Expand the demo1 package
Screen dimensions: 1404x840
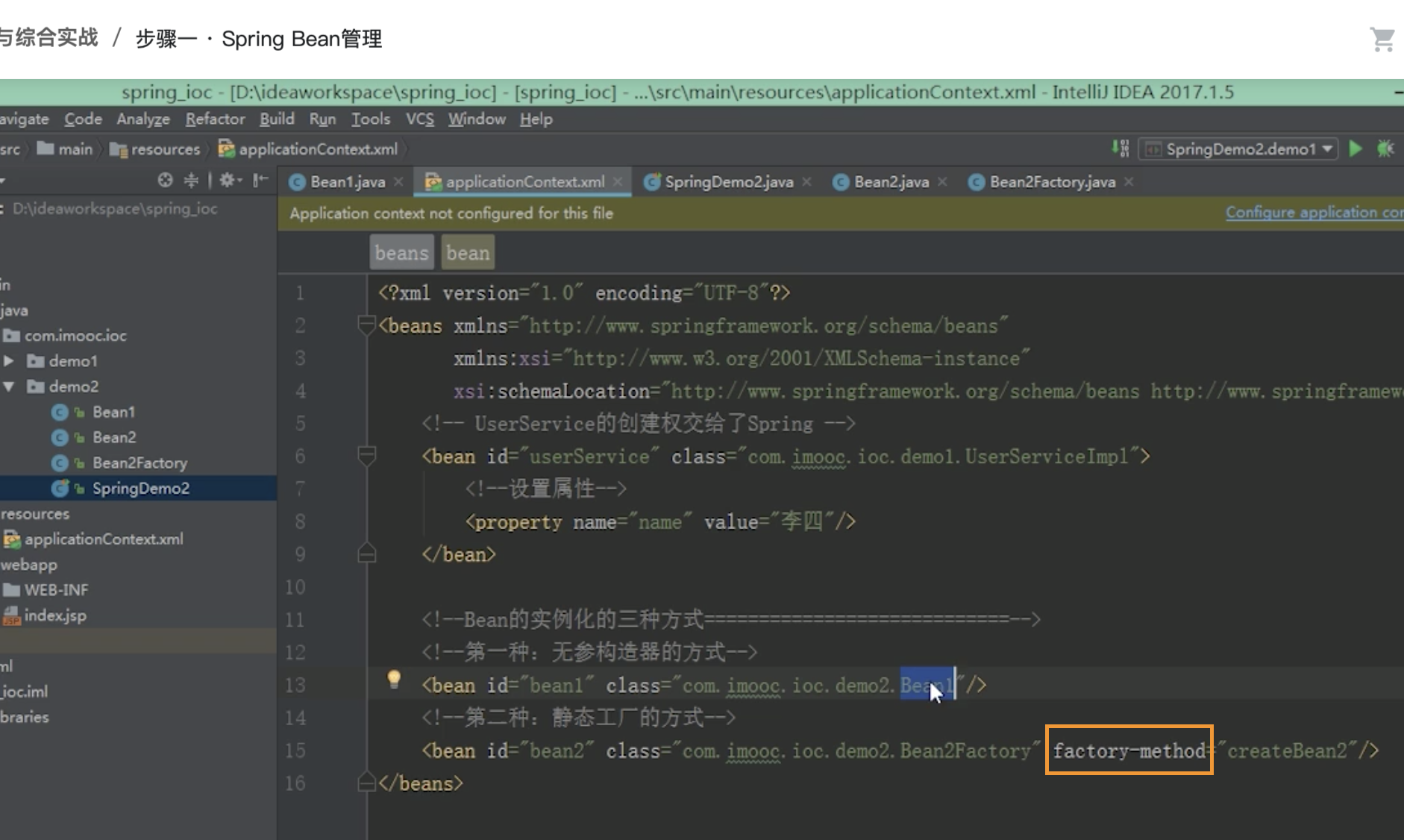tap(9, 361)
